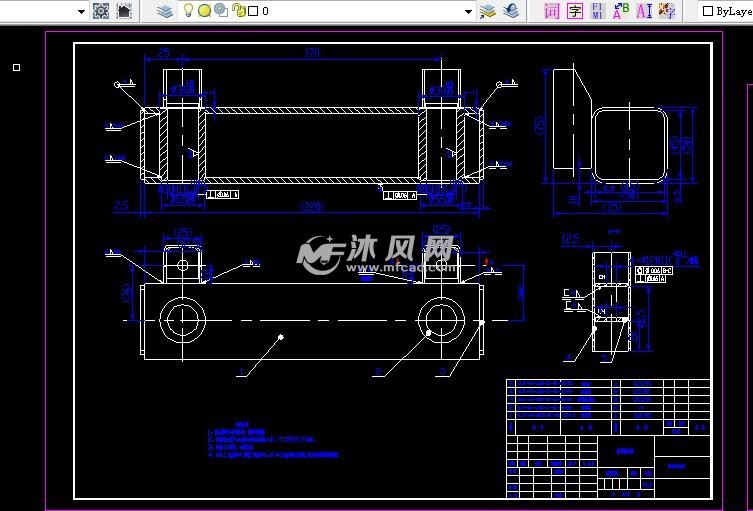The image size is (753, 511).
Task: Toggle the padlock on layer 0
Action: pyautogui.click(x=237, y=11)
